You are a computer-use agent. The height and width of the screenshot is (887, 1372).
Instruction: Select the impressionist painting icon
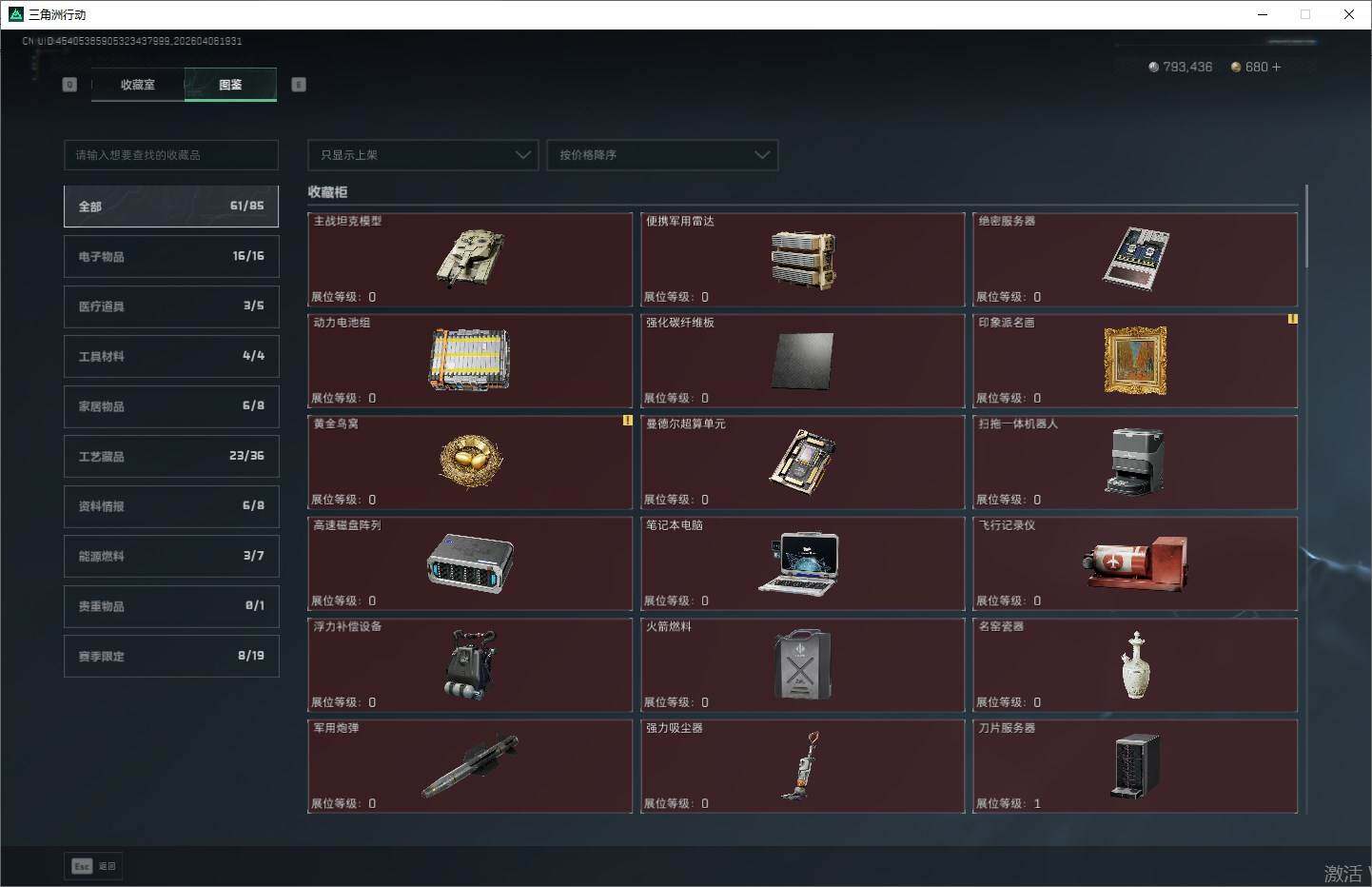pos(1134,360)
